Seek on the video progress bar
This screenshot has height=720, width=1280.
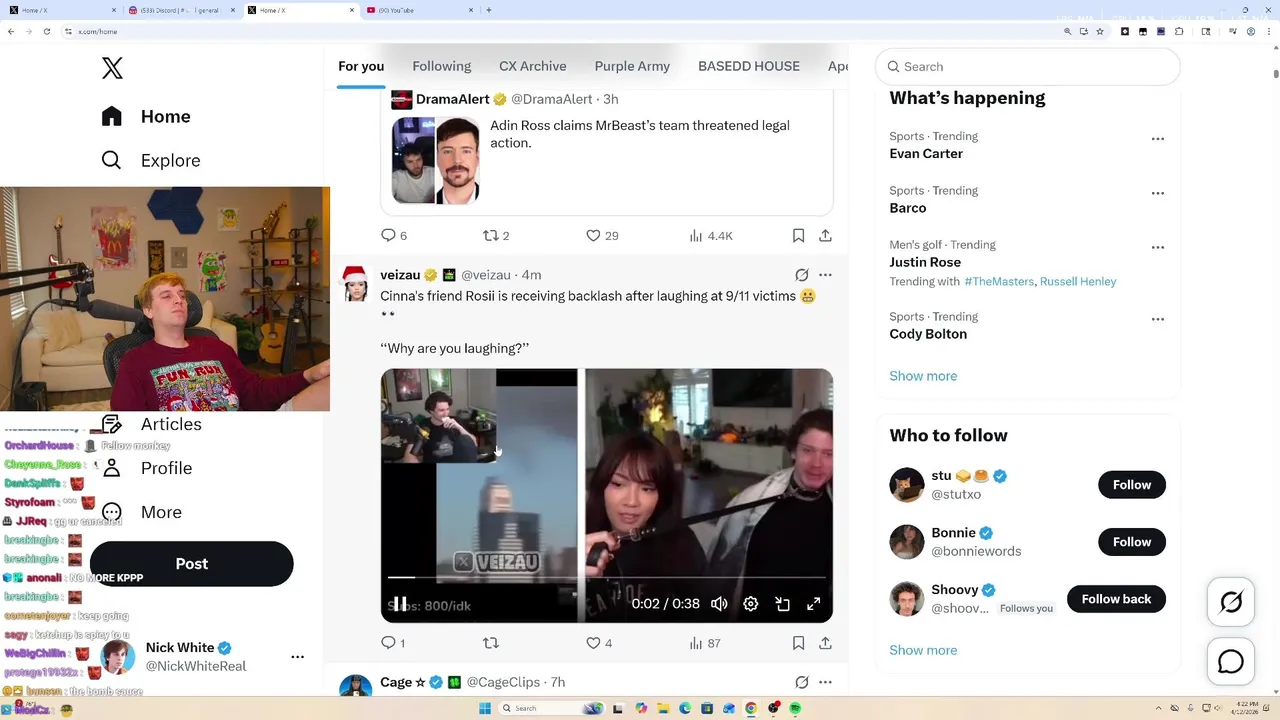coord(606,577)
